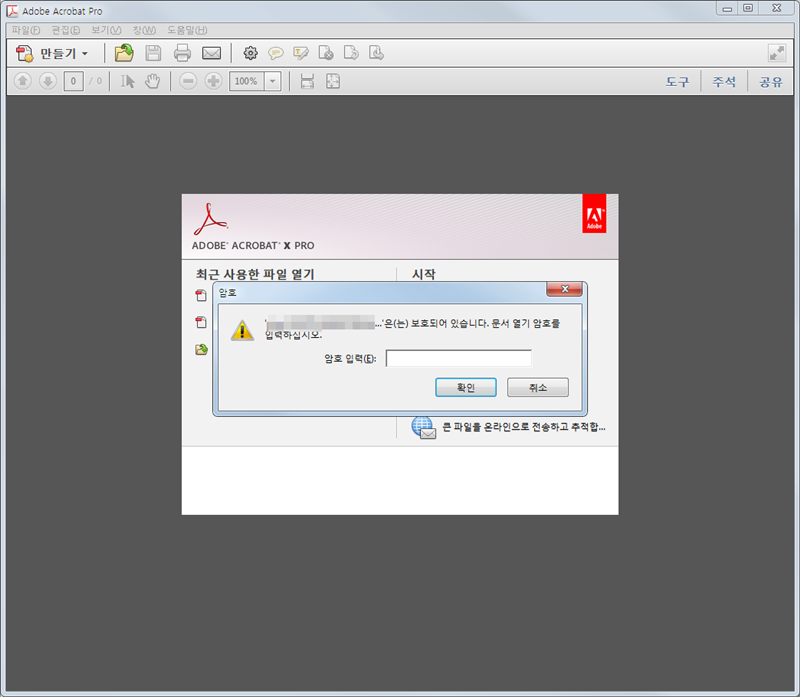Select the text selection cursor tool

click(128, 81)
